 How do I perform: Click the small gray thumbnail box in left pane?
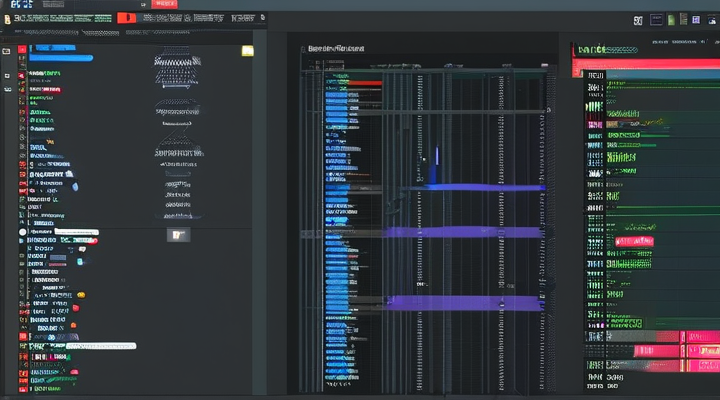click(178, 235)
